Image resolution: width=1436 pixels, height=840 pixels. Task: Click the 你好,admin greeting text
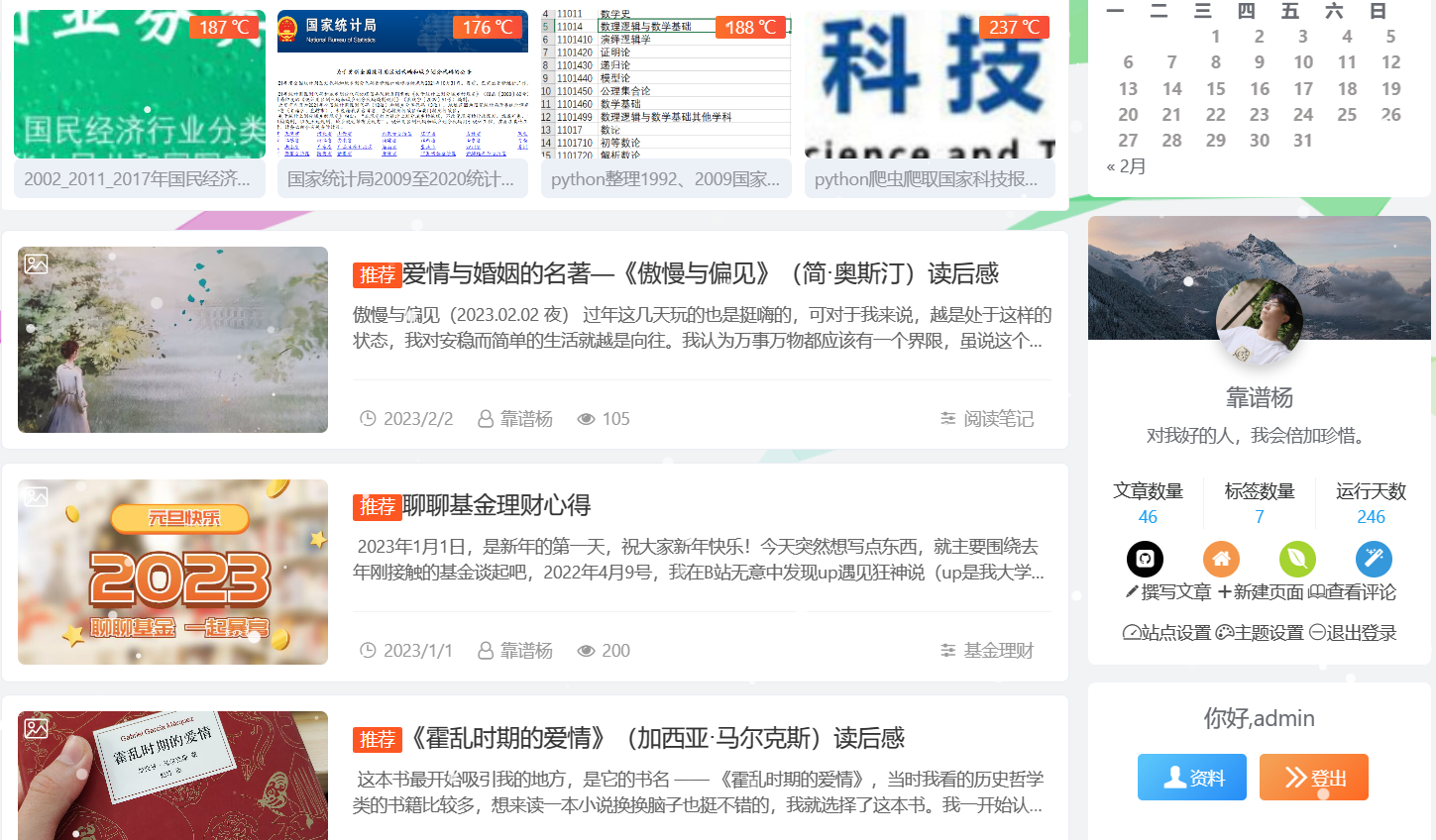(x=1260, y=718)
